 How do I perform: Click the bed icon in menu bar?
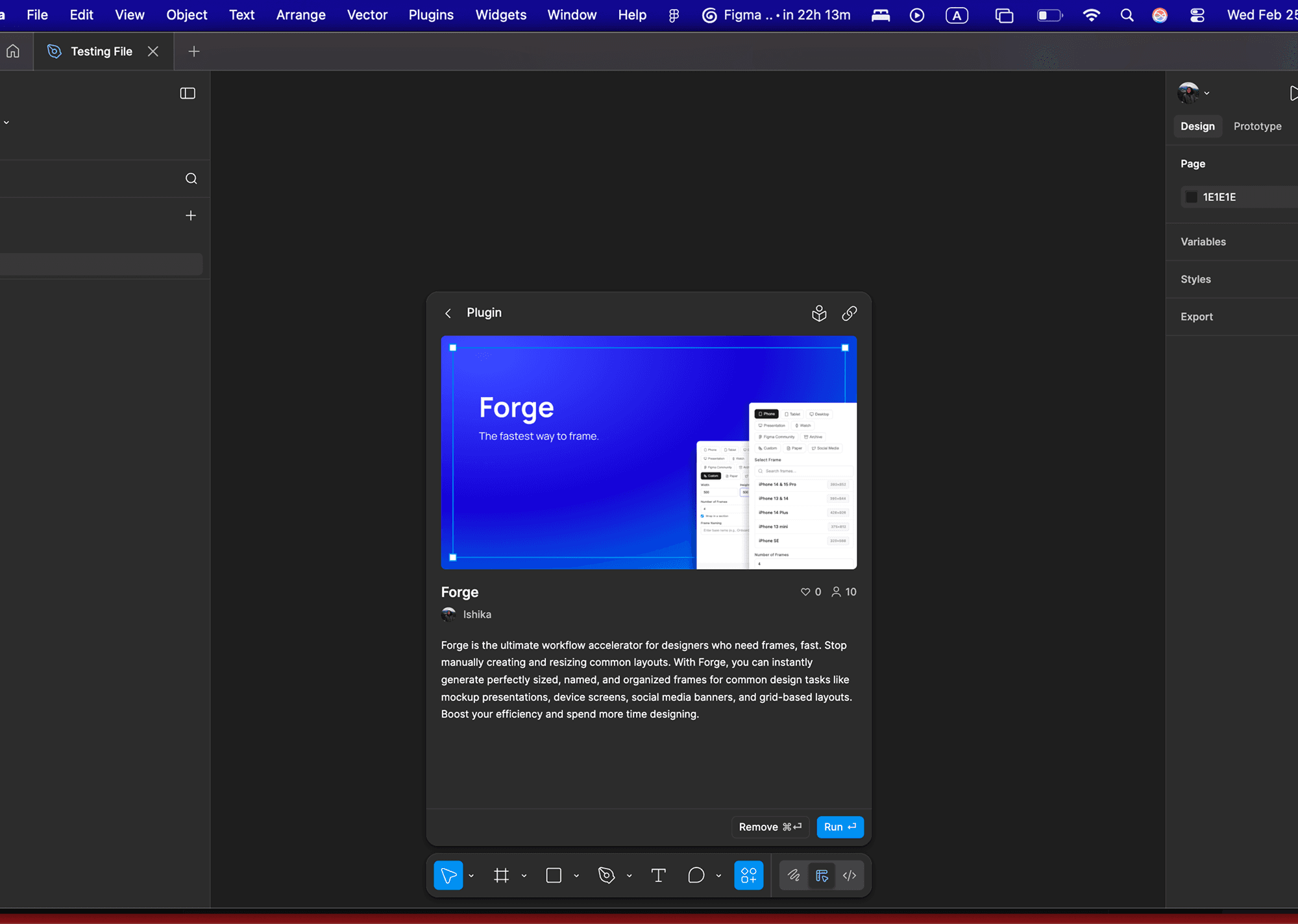[881, 15]
